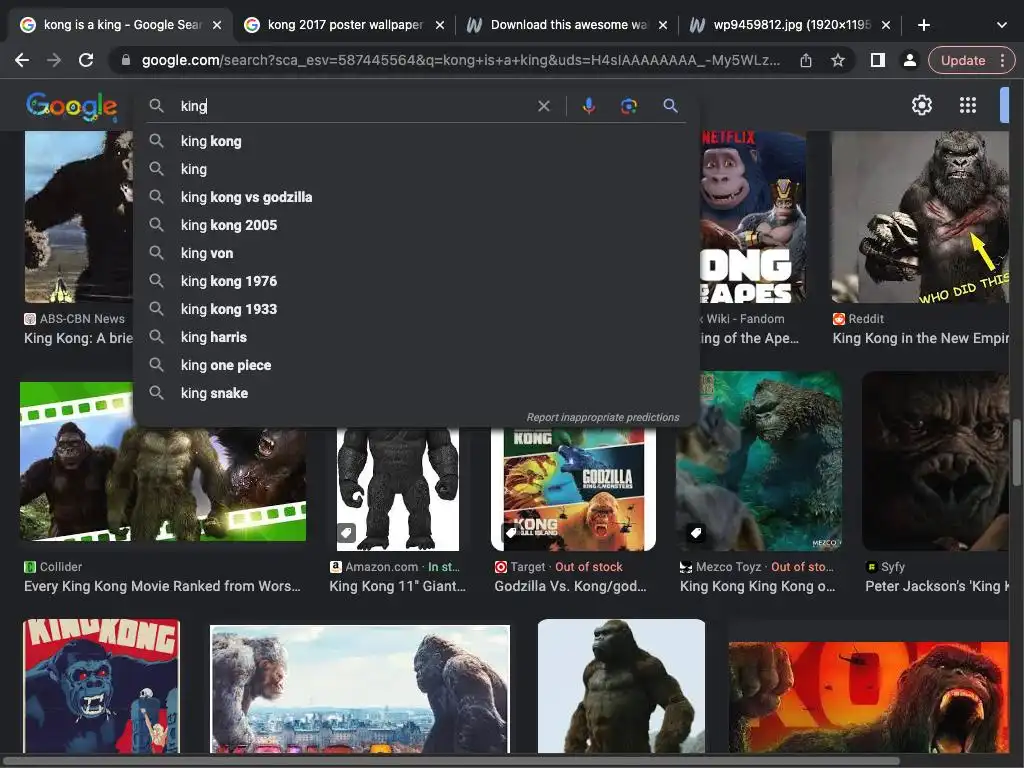The height and width of the screenshot is (768, 1024).
Task: Submit search with the blue magnifier icon
Action: pos(670,106)
